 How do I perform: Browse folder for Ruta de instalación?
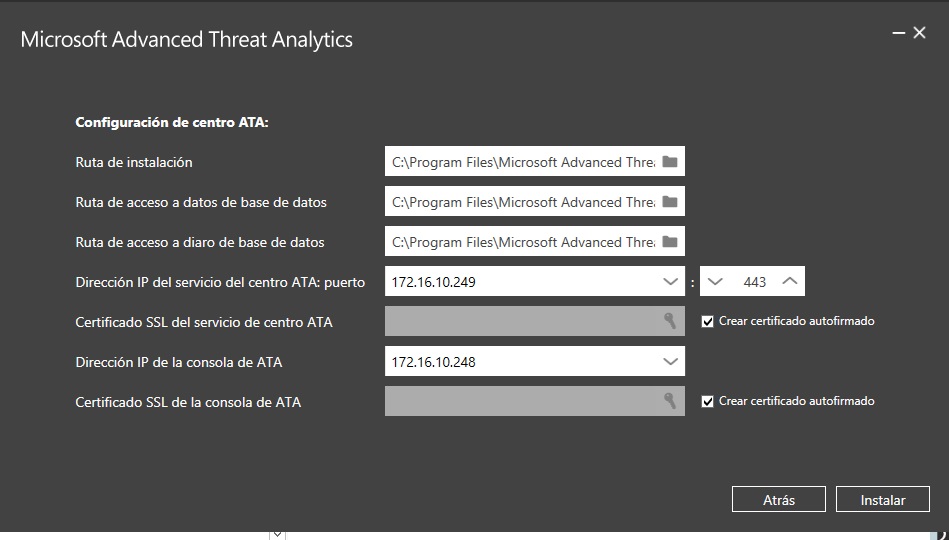coord(670,162)
